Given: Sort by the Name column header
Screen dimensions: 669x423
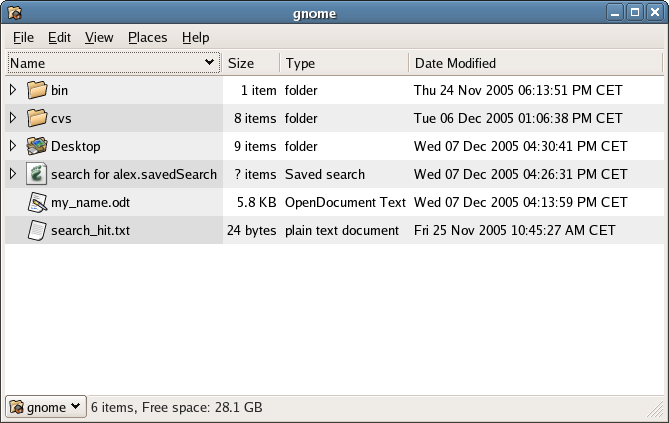Looking at the screenshot, I should (x=113, y=63).
